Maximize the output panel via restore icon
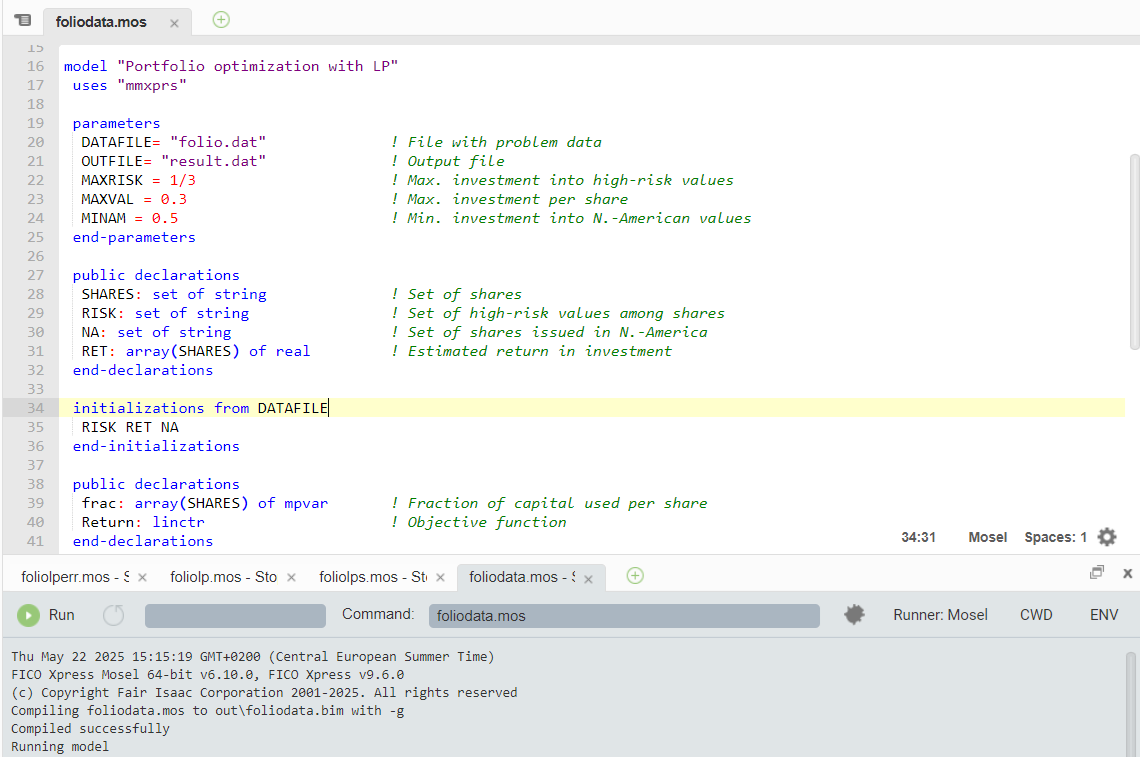Viewport: 1140px width, 757px height. point(1097,573)
